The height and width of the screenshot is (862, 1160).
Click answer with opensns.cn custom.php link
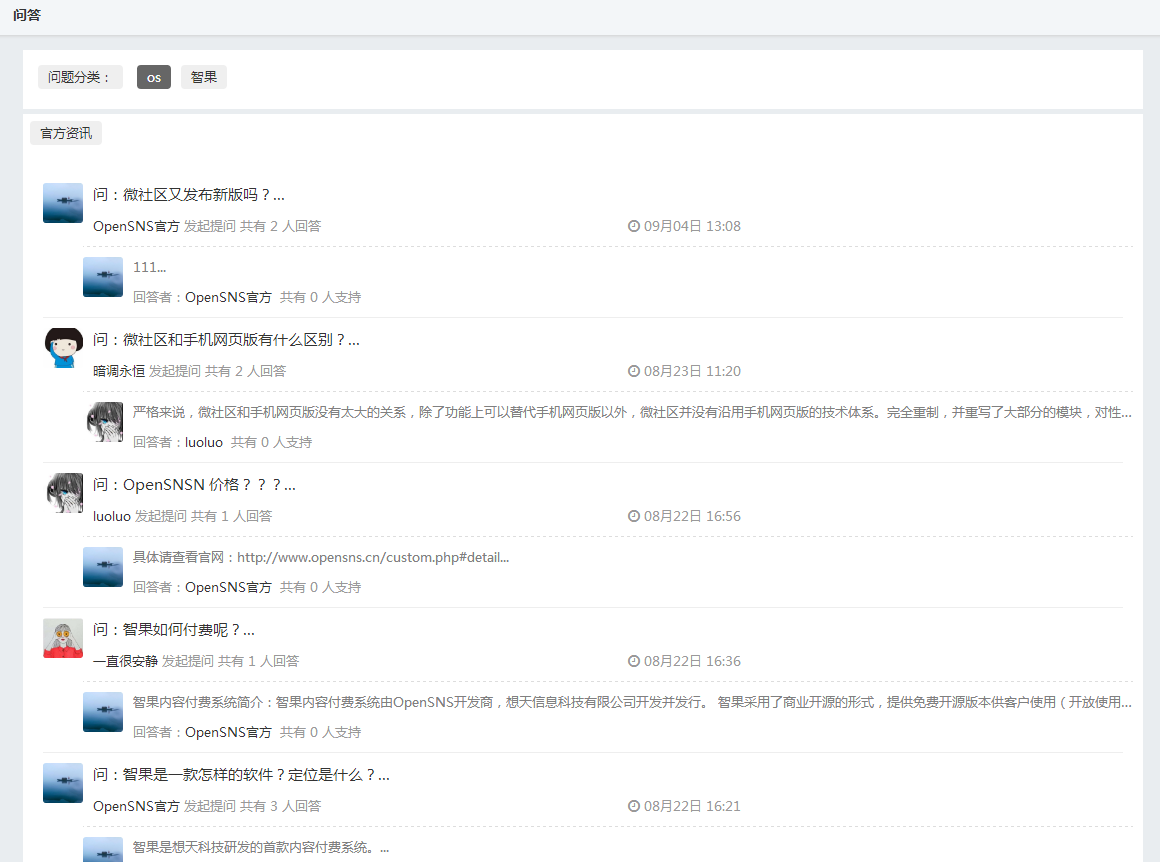[x=320, y=557]
